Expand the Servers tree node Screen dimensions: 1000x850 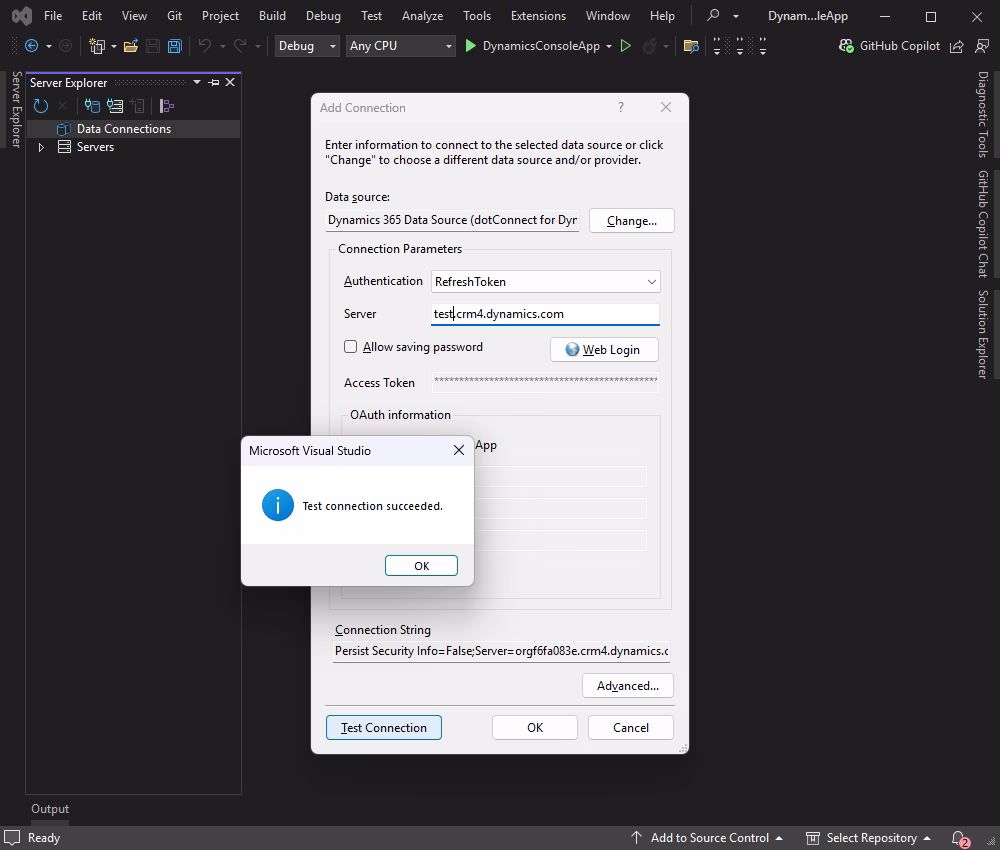(41, 147)
